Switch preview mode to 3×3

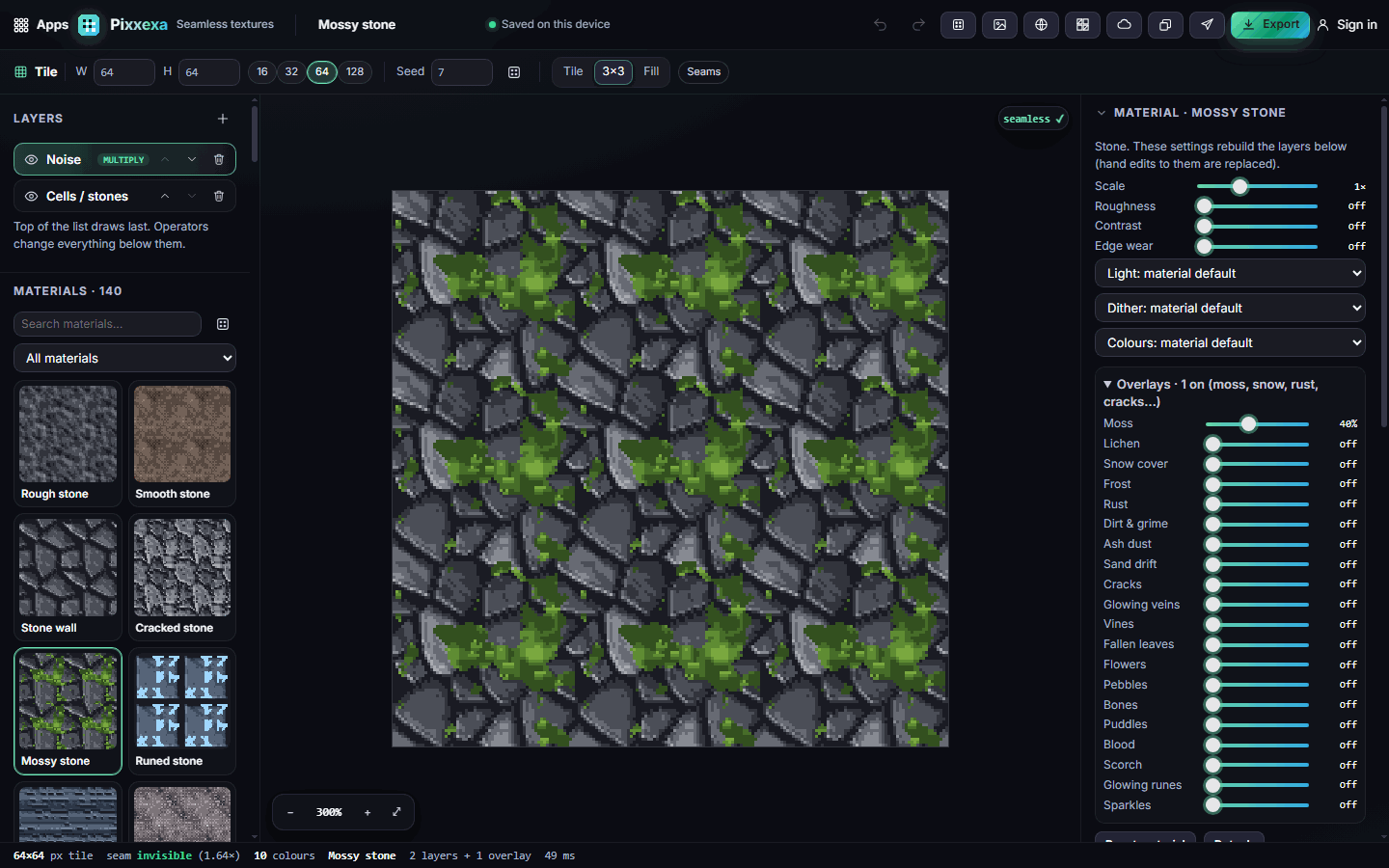pos(613,72)
